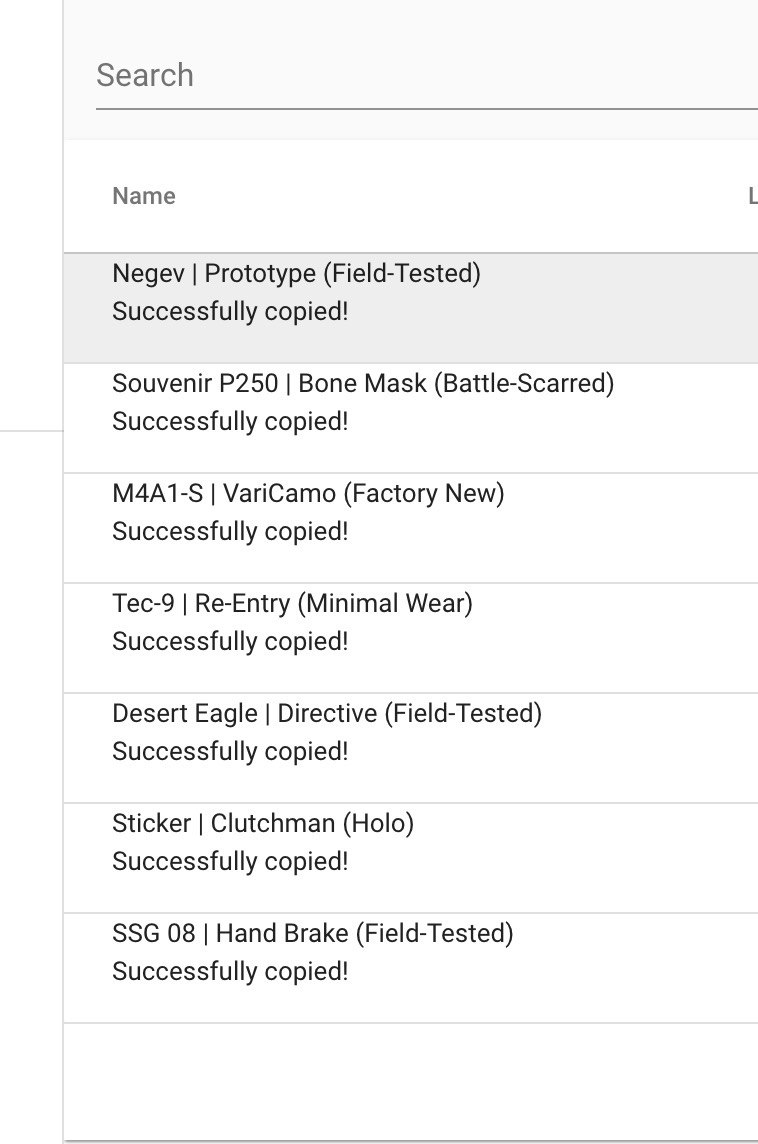Viewport: 758px width, 1144px height.
Task: Click "Successfully copied!" under Tec-9 Re-Entry
Action: pos(230,642)
